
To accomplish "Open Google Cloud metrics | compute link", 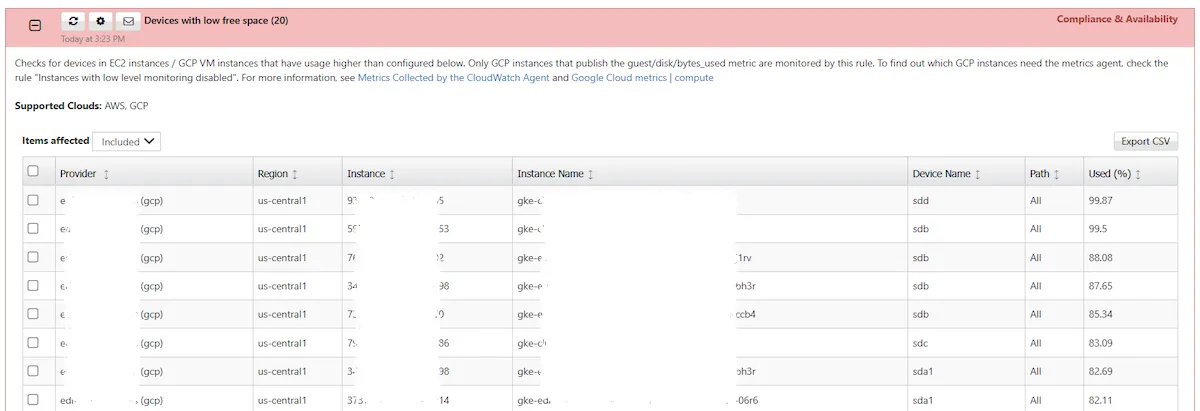I will point(642,77).
